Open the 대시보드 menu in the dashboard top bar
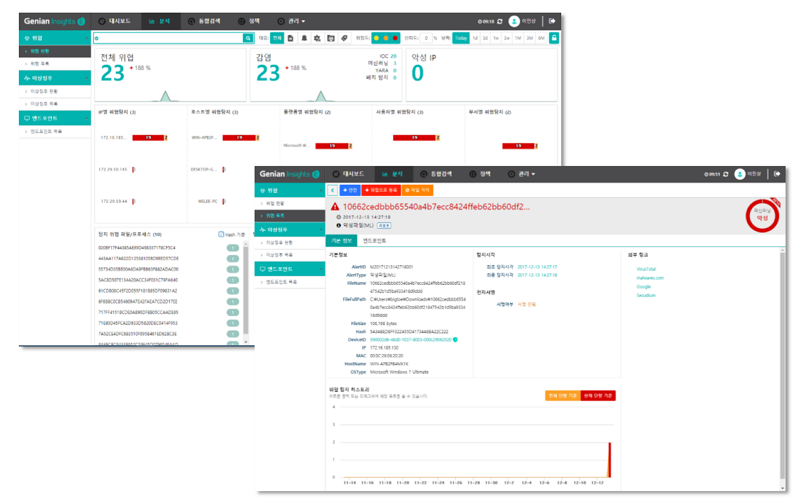The height and width of the screenshot is (503, 800). [114, 21]
